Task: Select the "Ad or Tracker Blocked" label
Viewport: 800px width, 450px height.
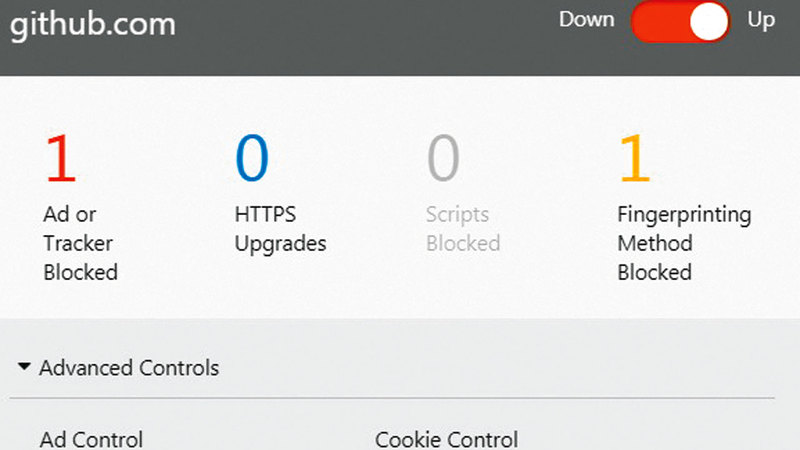Action: (80, 243)
